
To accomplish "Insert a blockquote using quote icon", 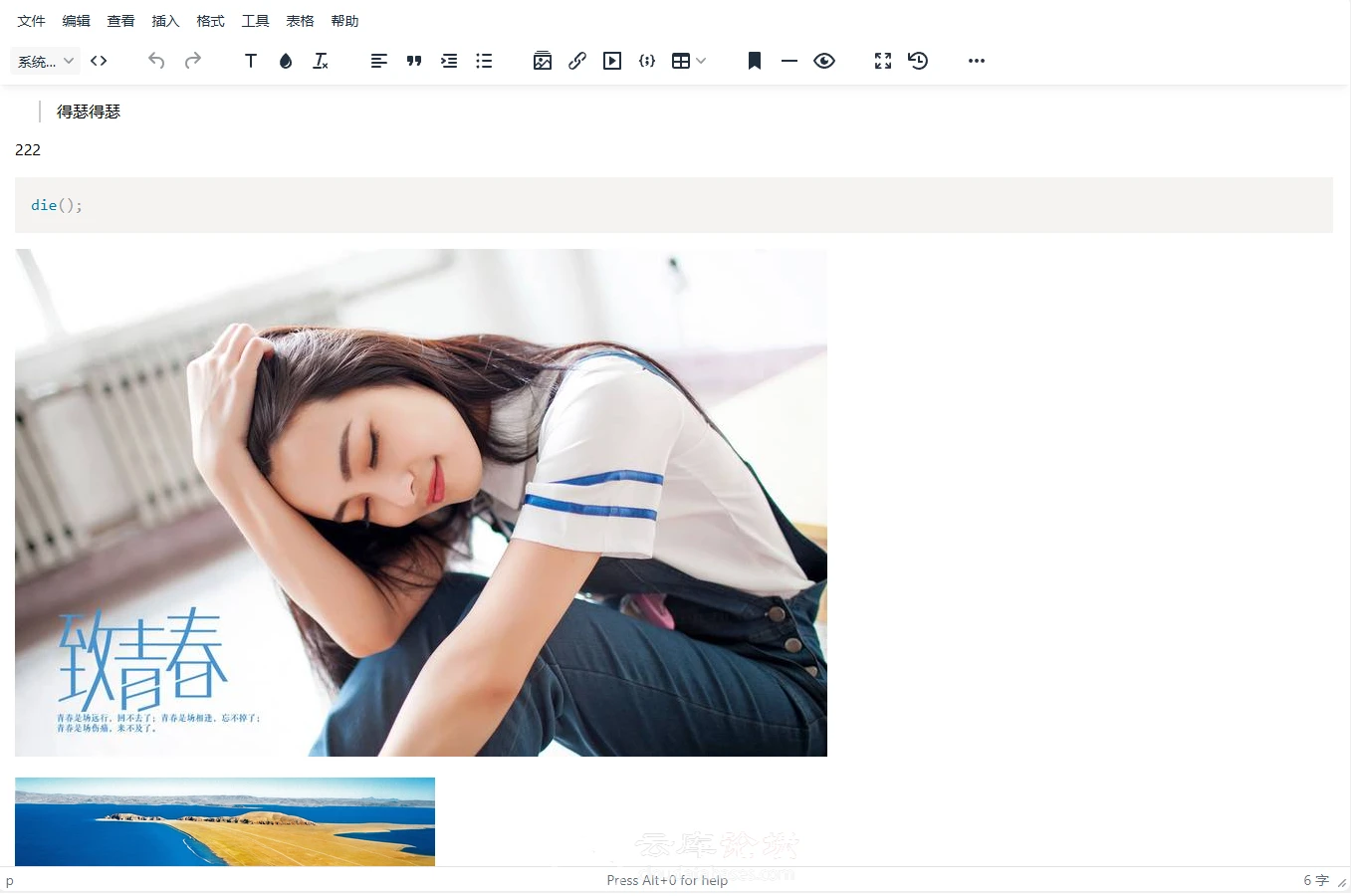I will point(414,61).
